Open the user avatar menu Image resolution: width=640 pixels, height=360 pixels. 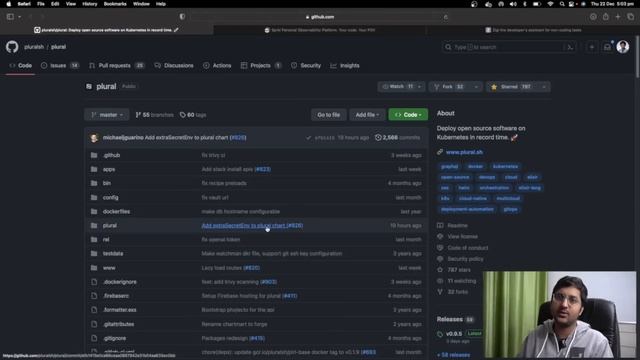pyautogui.click(x=622, y=47)
